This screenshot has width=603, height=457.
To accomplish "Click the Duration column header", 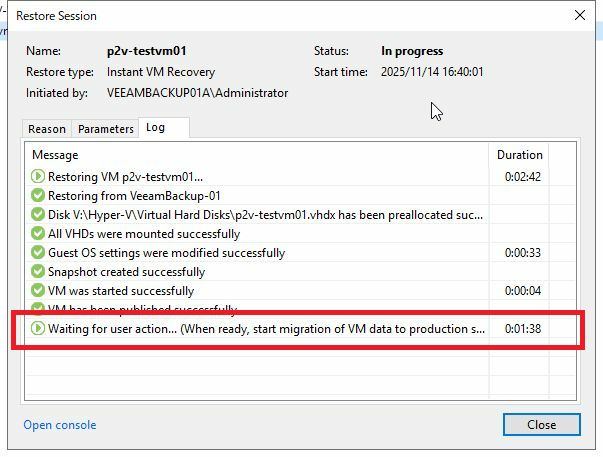I will (x=519, y=155).
